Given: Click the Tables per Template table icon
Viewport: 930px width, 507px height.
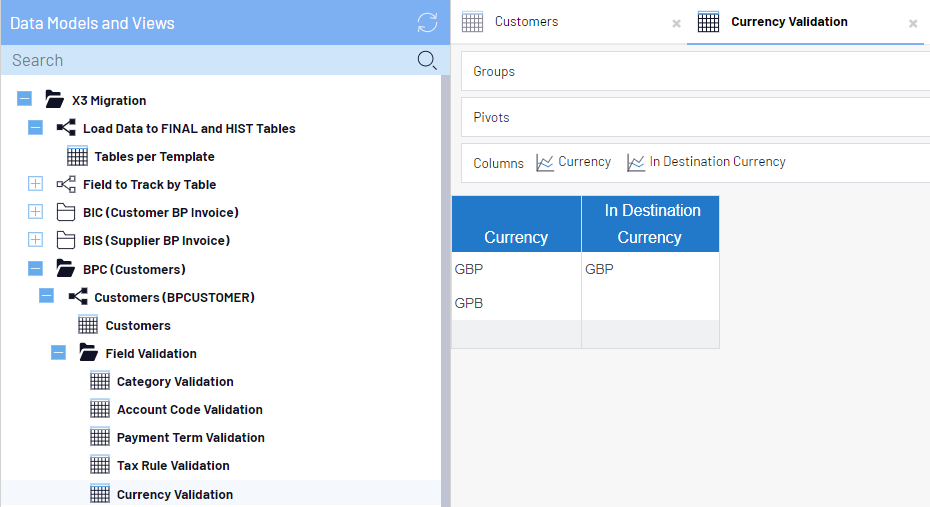Looking at the screenshot, I should [x=78, y=156].
